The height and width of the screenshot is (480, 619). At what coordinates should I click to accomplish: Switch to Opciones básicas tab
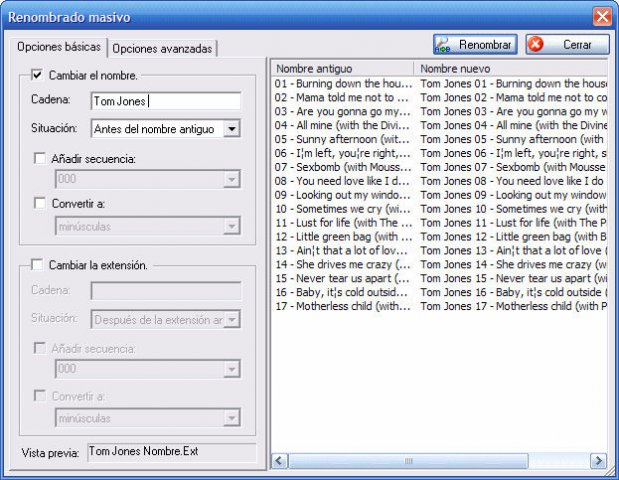coord(59,47)
